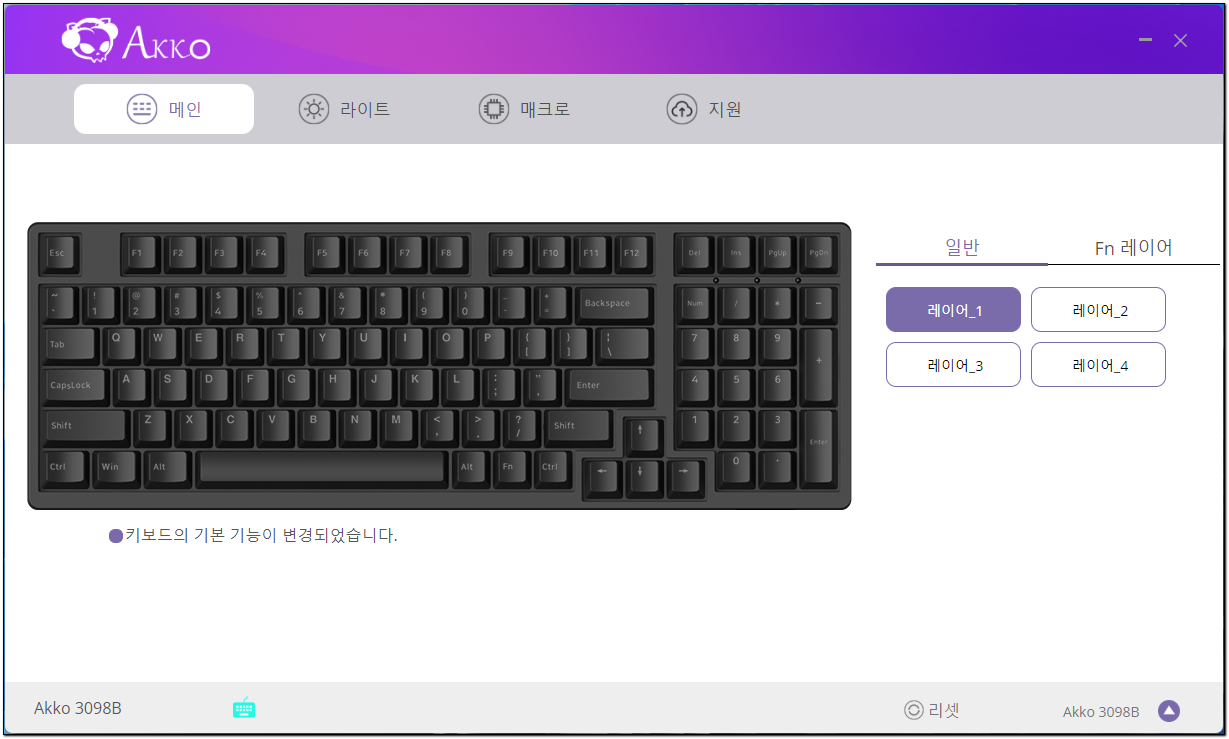This screenshot has width=1229, height=739.
Task: Select 레이어_4 button
Action: (x=1098, y=365)
